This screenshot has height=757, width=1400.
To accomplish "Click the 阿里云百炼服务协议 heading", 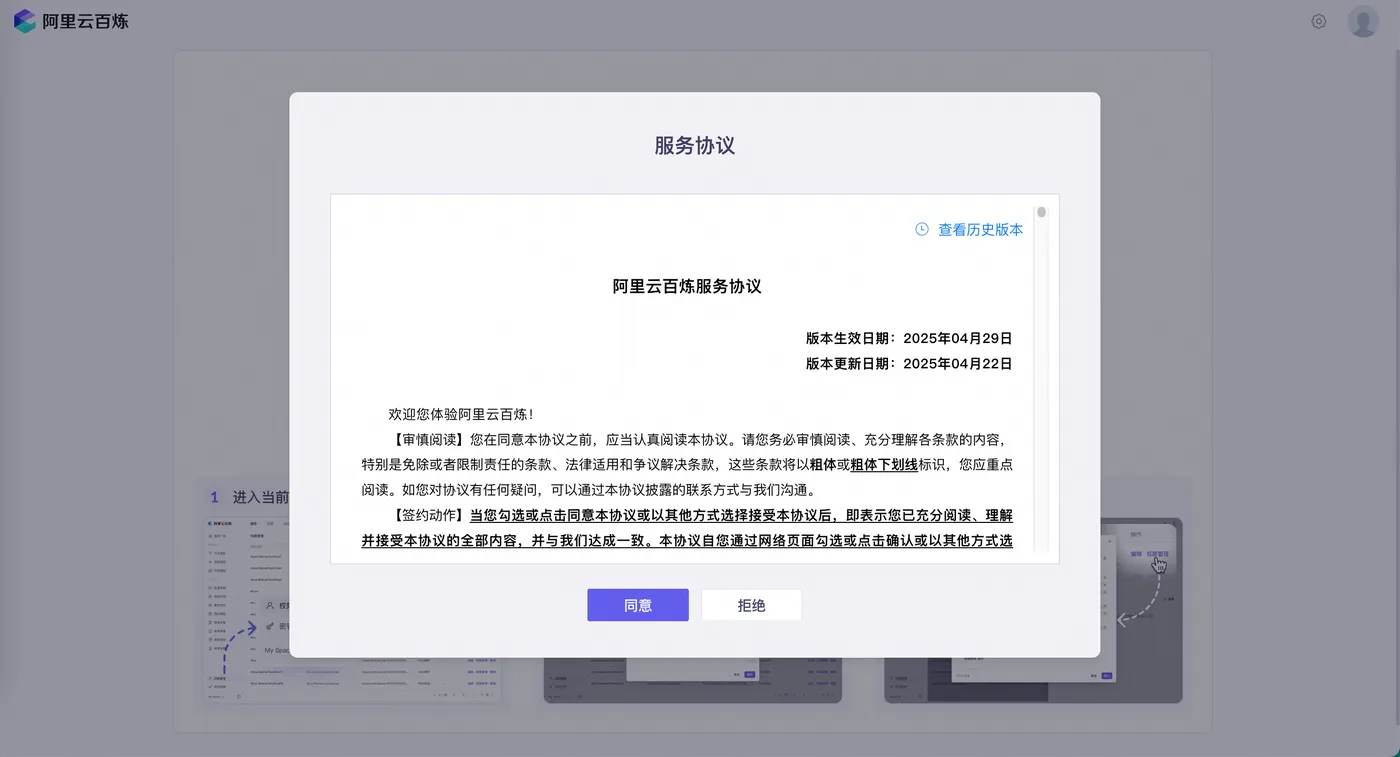I will tap(687, 287).
